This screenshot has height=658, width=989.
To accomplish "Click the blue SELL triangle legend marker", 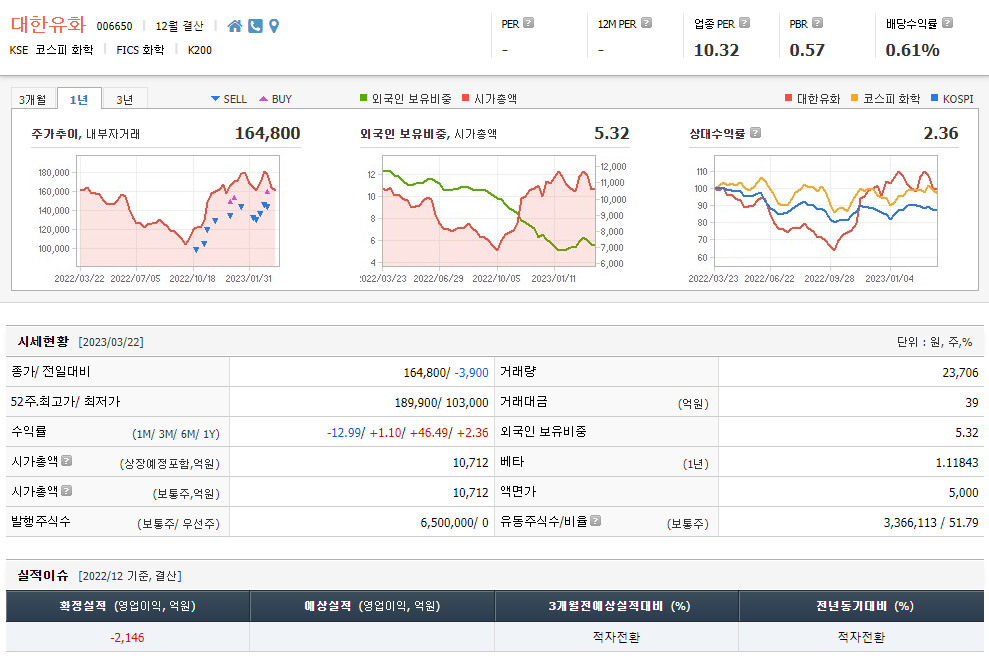I will [215, 98].
